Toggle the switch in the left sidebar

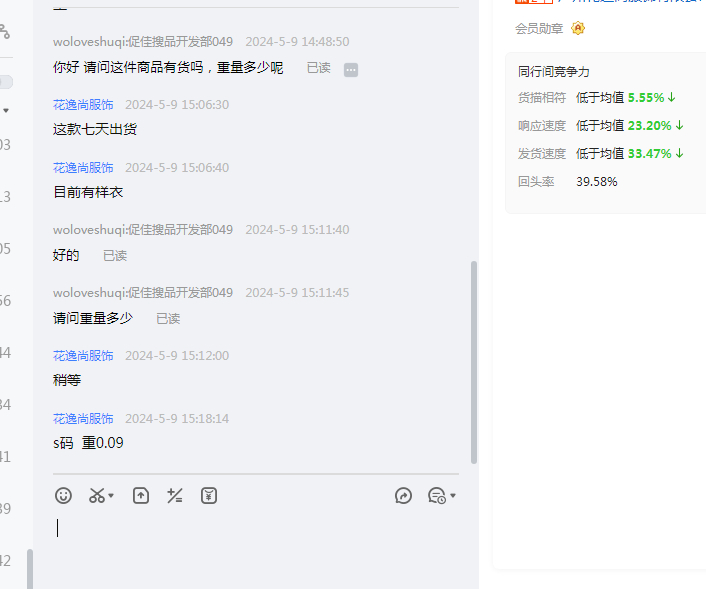[5, 82]
